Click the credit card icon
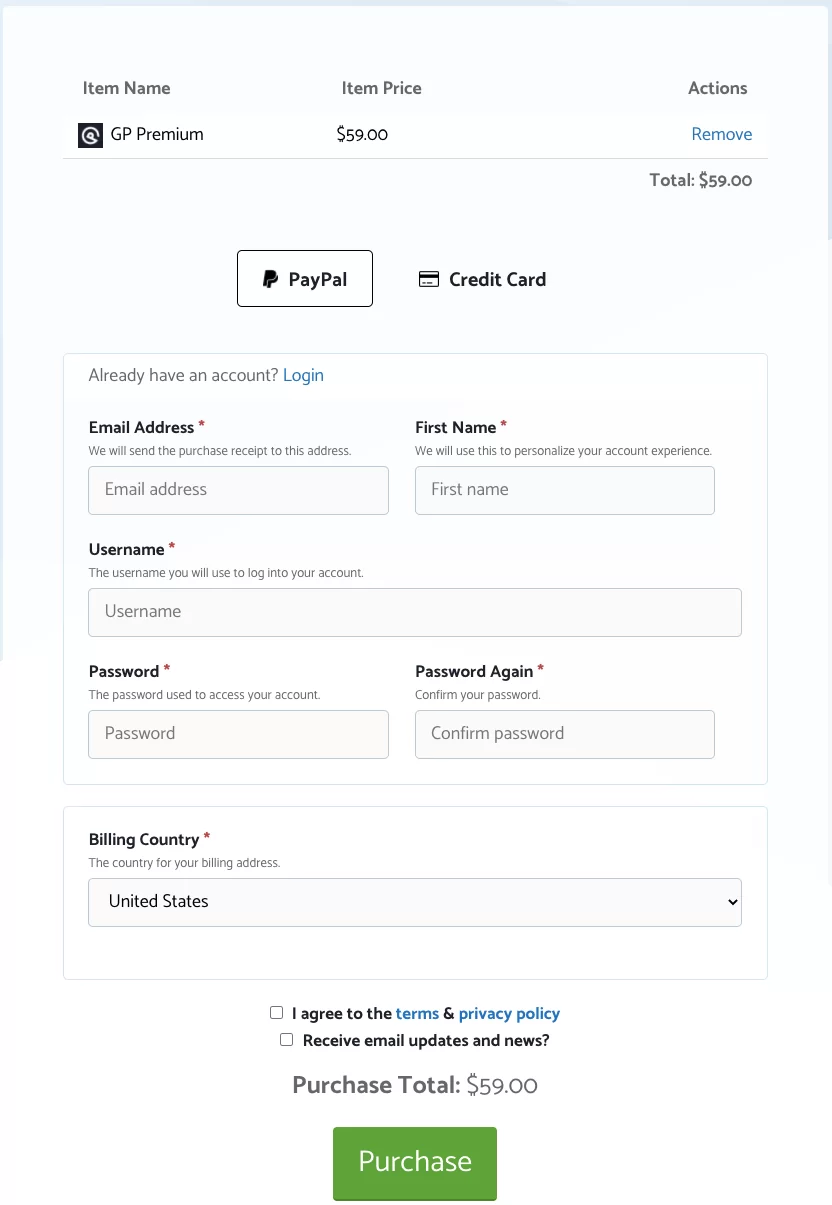Viewport: 832px width, 1205px height. coord(429,279)
